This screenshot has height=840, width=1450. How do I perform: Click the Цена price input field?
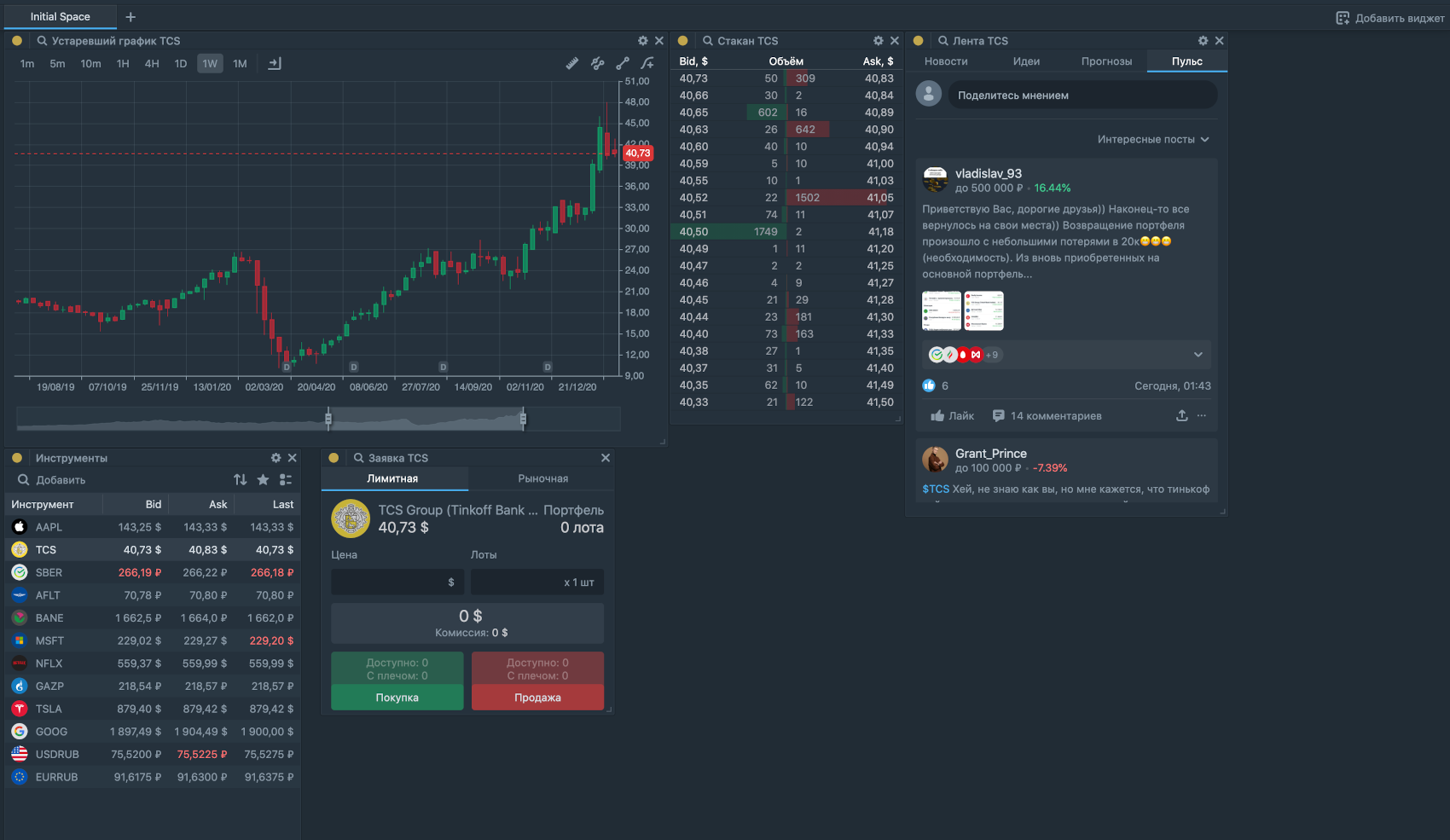point(397,582)
